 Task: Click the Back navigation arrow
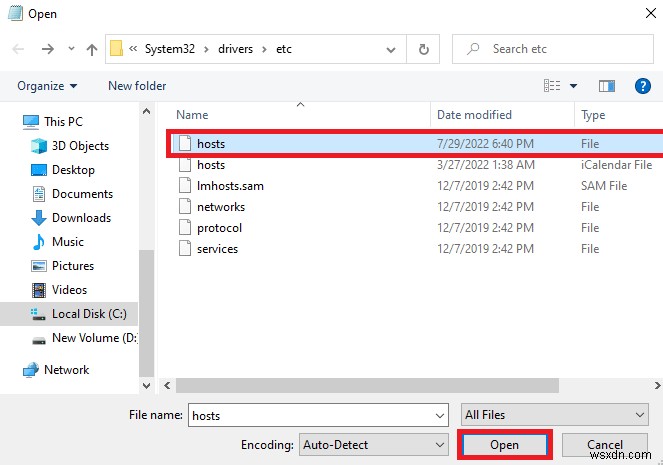click(19, 48)
